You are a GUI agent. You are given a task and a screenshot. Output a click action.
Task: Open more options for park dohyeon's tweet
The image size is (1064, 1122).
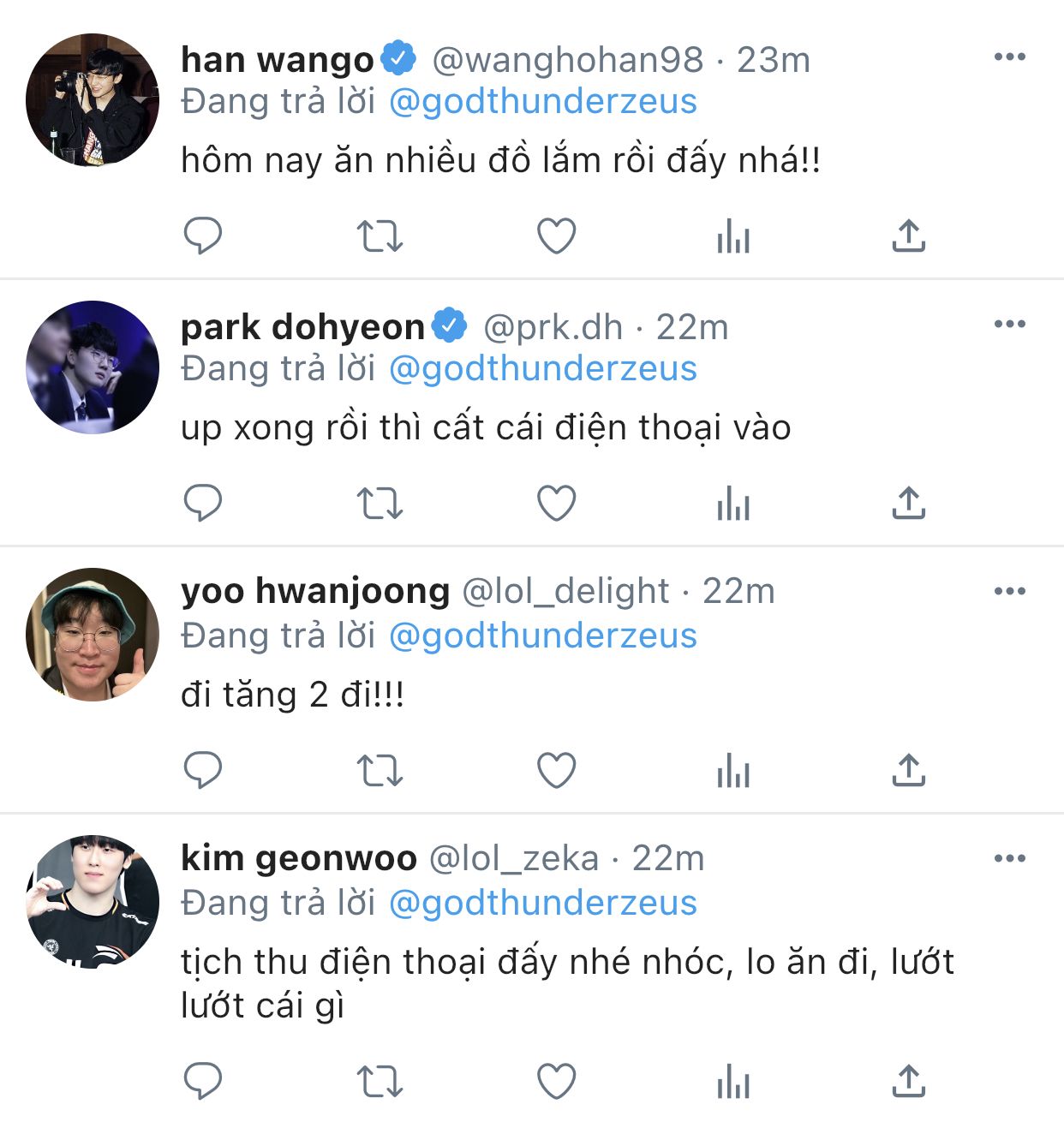(1009, 325)
